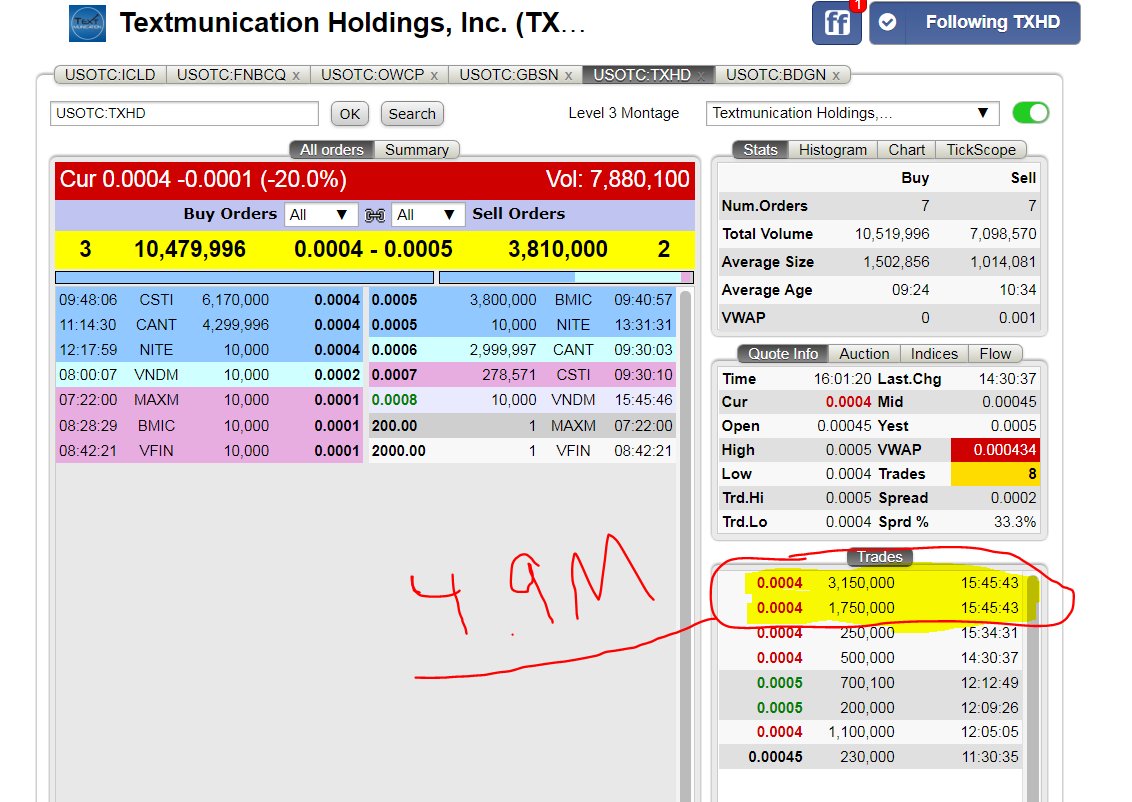Switch to the USOTC:BDGN tab
The width and height of the screenshot is (1132, 802).
point(776,75)
